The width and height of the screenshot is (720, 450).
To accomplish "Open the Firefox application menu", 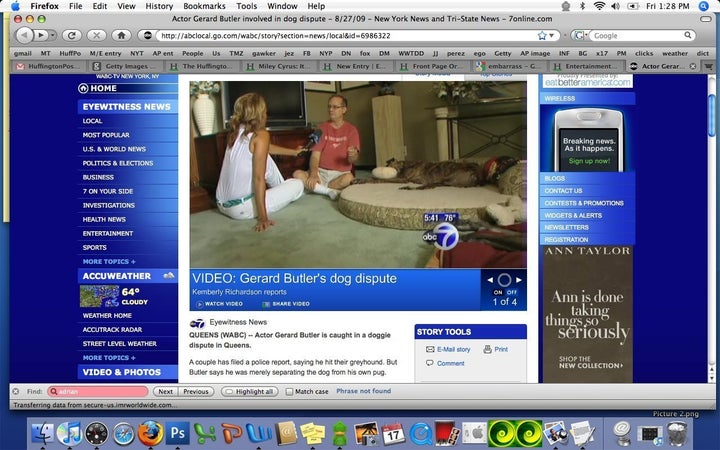I will click(x=45, y=6).
